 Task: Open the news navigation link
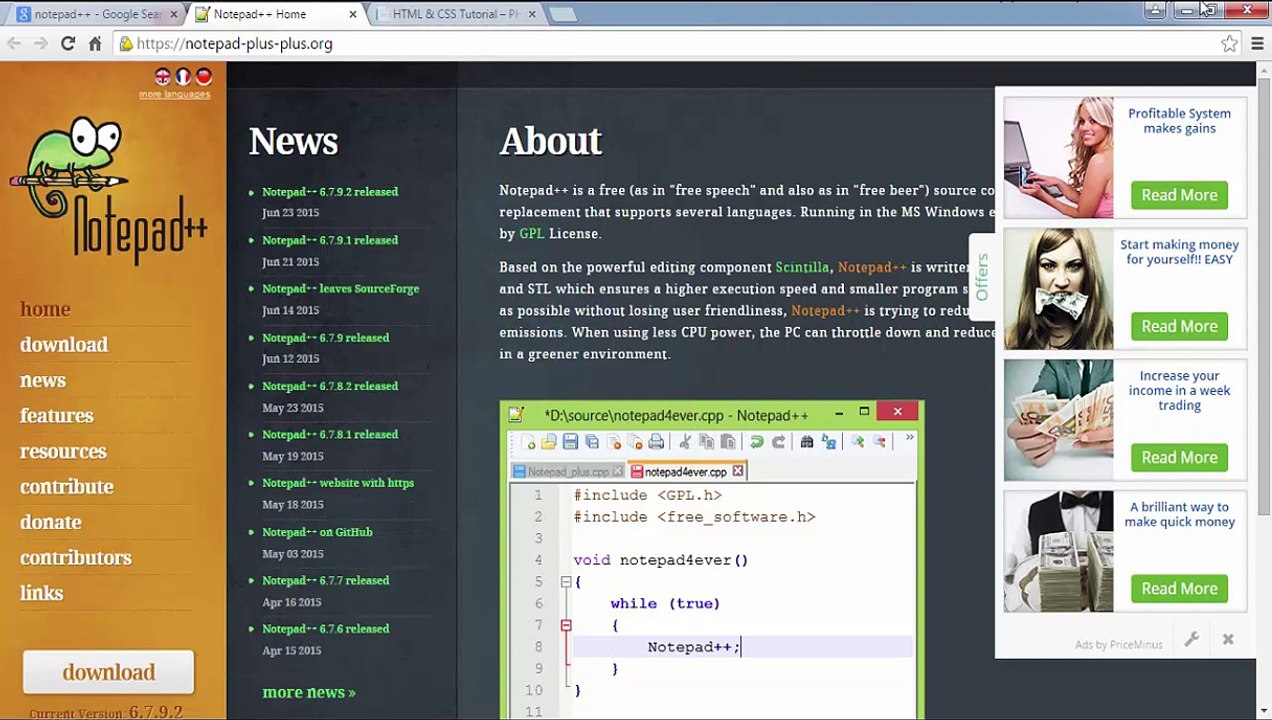tap(43, 380)
